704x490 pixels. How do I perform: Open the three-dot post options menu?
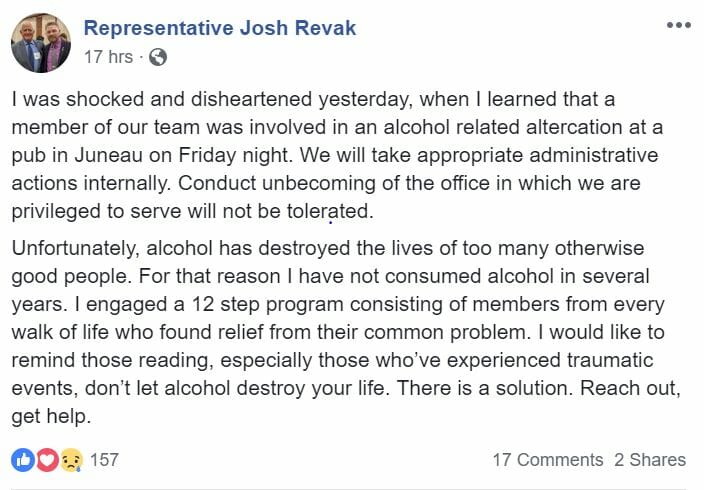point(679,25)
